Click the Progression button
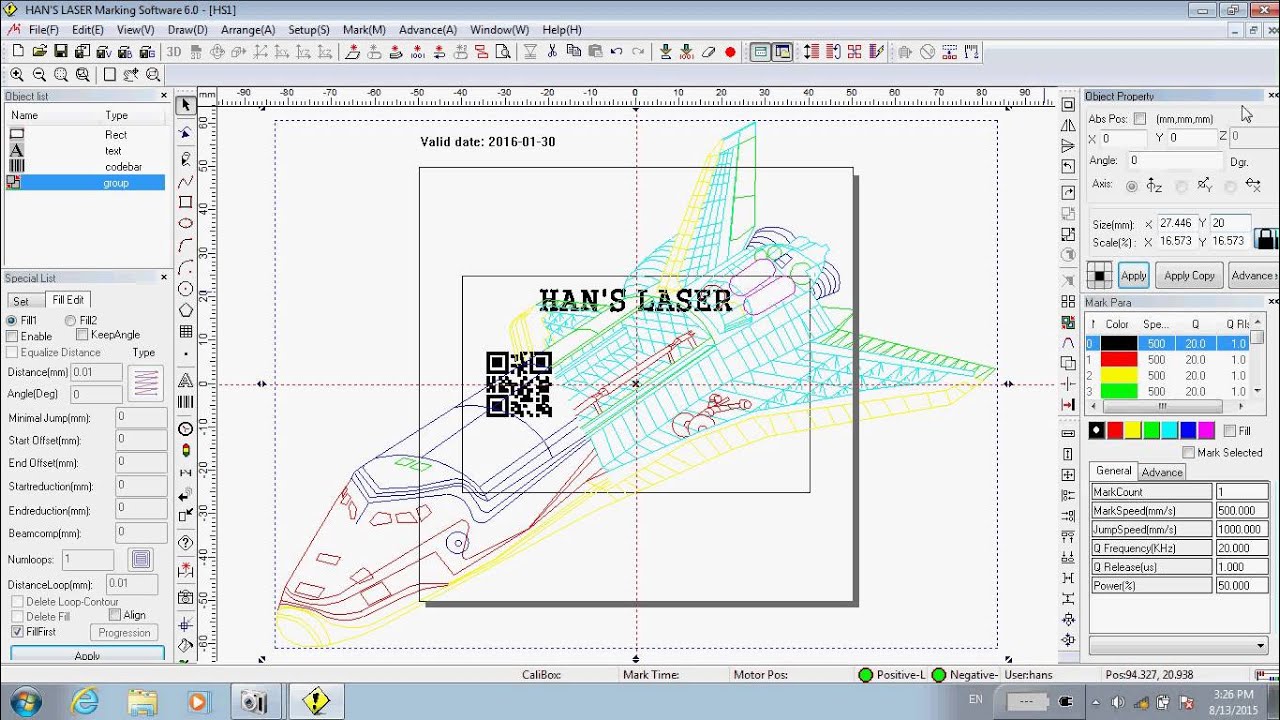This screenshot has height=720, width=1280. click(125, 633)
